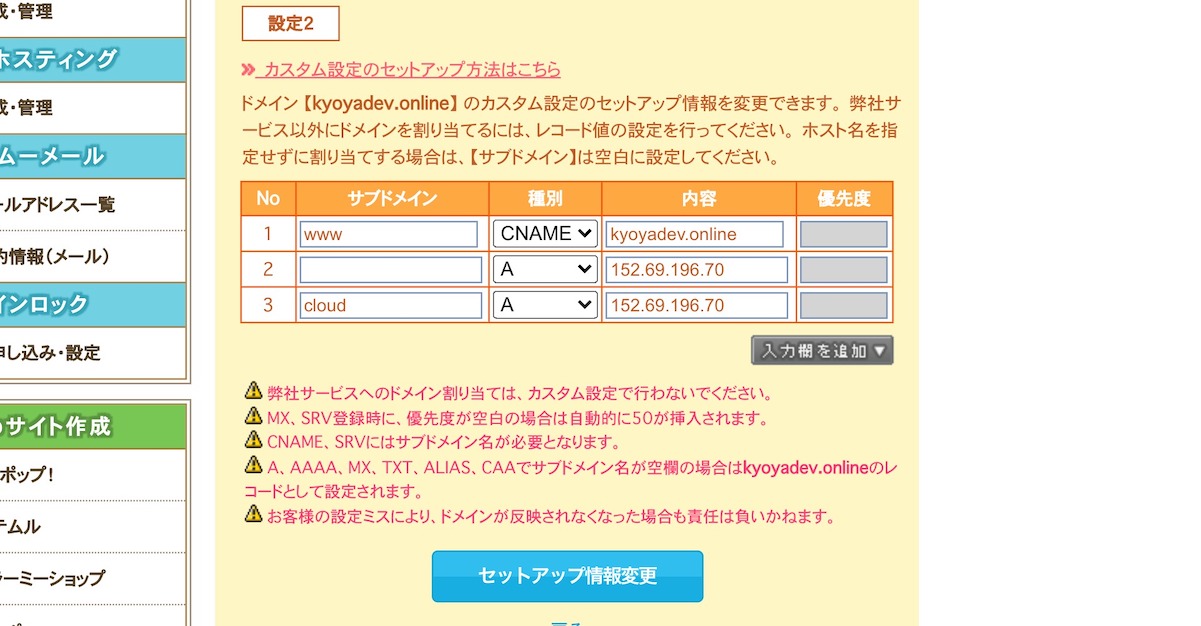The height and width of the screenshot is (626, 1201).
Task: Open the 種別 dropdown for record row 2
Action: tap(544, 269)
